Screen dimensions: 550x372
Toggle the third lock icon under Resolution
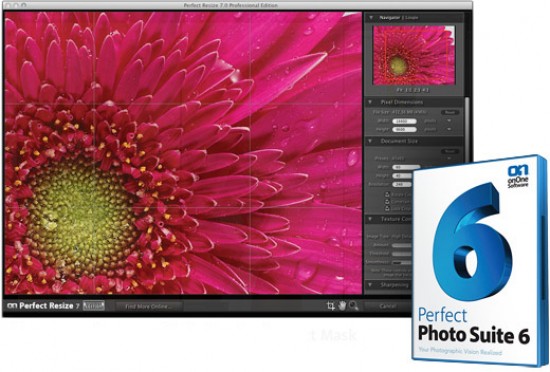click(387, 208)
